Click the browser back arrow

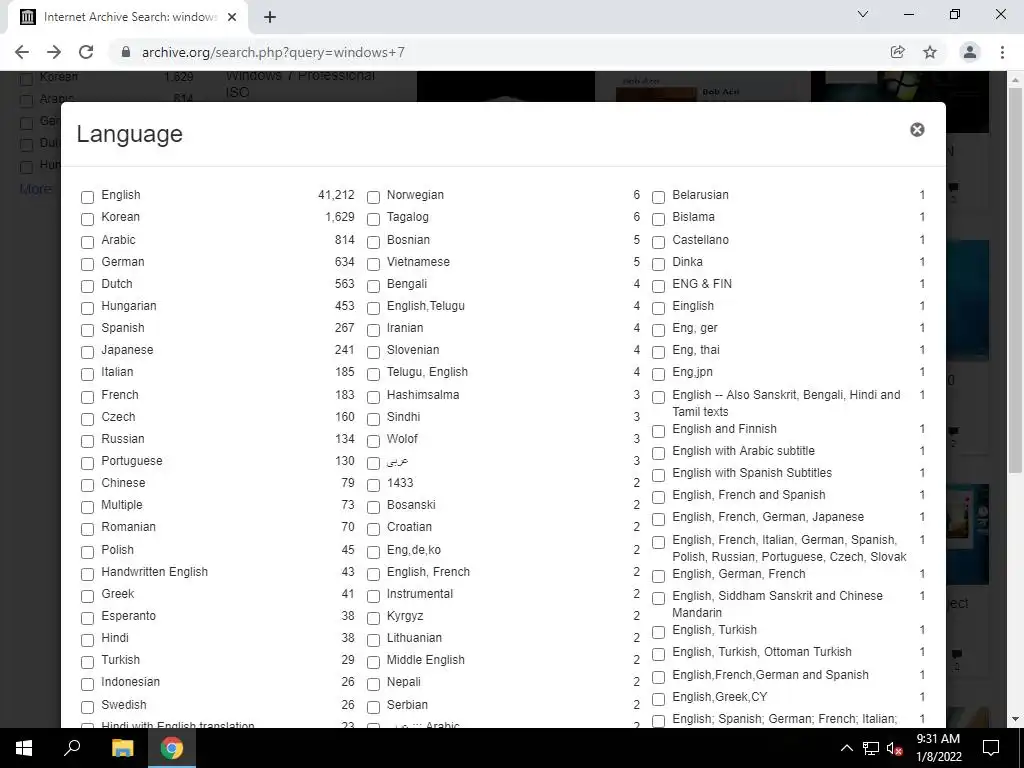tap(22, 52)
